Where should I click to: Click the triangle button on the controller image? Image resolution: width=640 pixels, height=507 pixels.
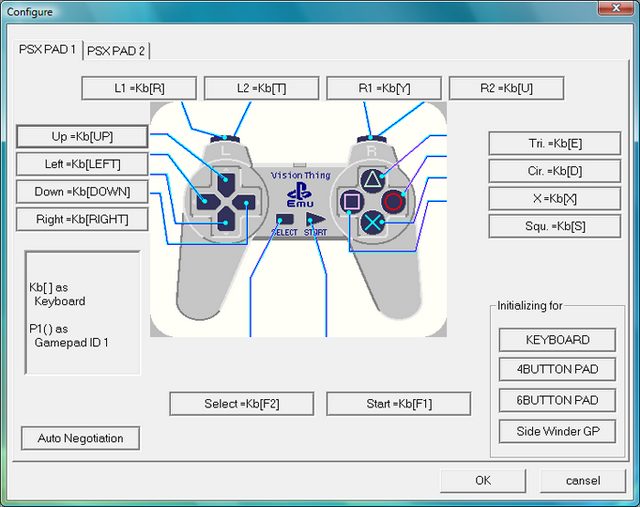point(372,180)
